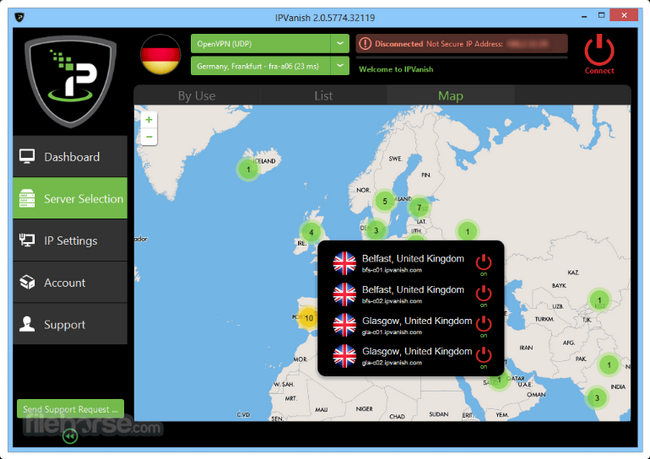This screenshot has height=459, width=650.
Task: Open the Dashboard sidebar item
Action: pos(70,156)
